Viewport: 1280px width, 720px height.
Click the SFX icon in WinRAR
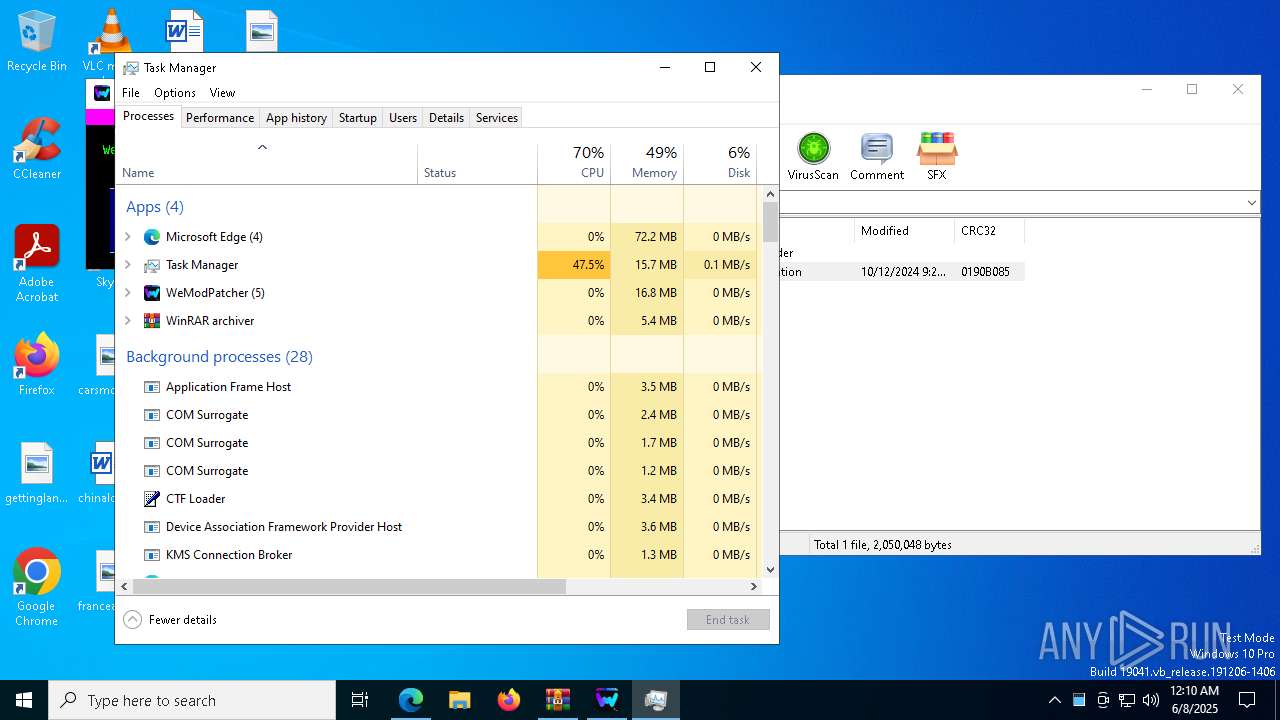pos(937,157)
